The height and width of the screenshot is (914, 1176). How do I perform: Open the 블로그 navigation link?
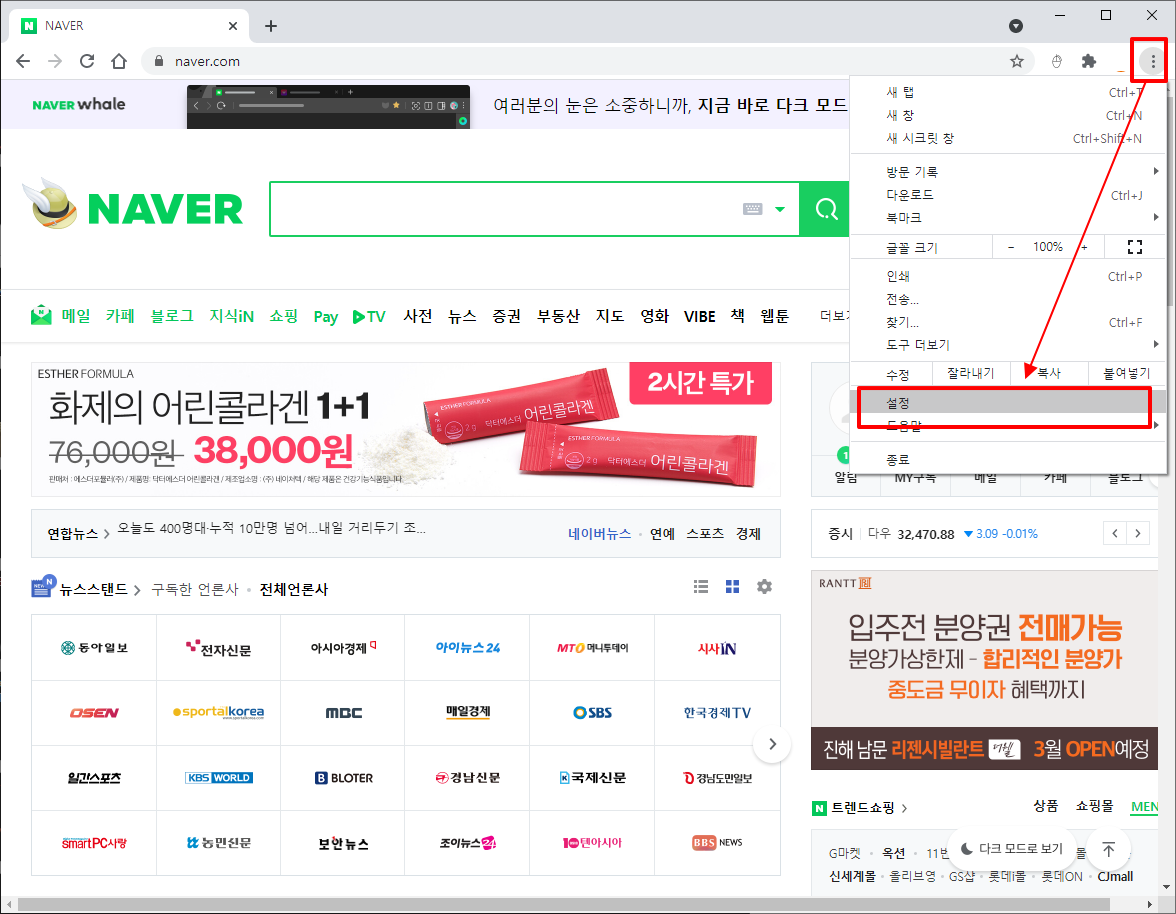point(172,316)
